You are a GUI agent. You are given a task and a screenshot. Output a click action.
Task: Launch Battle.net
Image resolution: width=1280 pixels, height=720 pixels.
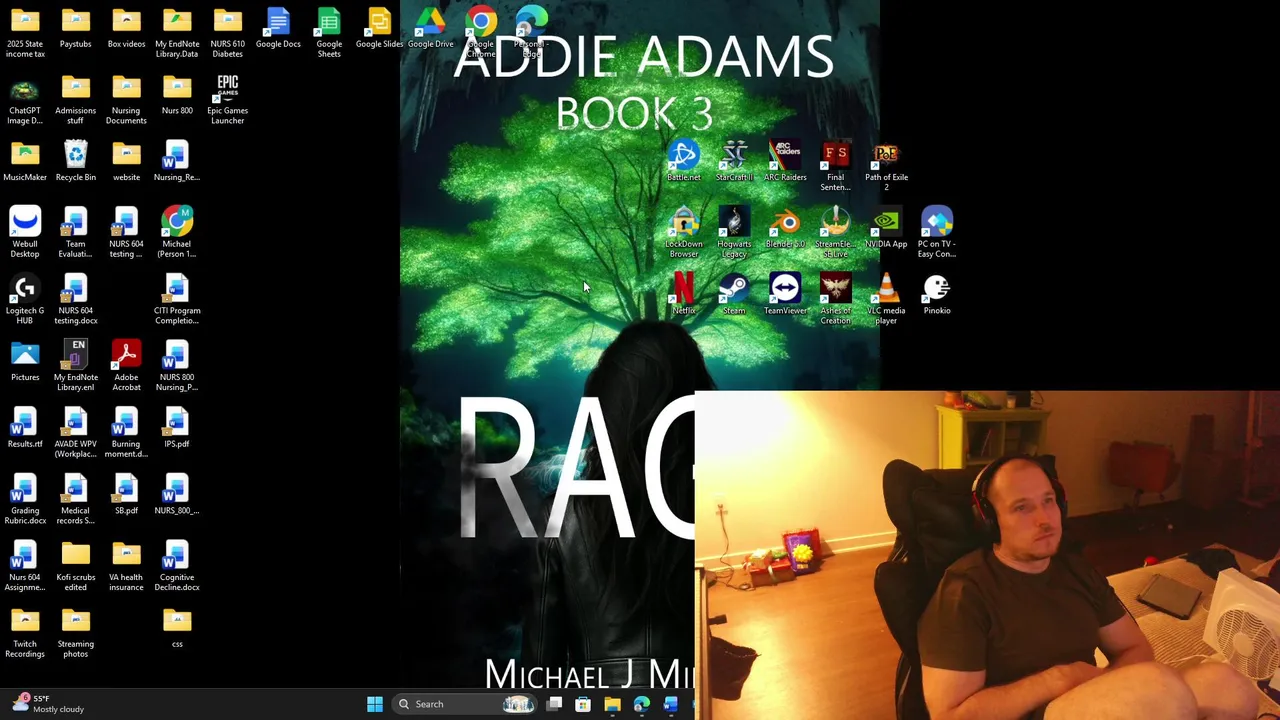tap(684, 161)
